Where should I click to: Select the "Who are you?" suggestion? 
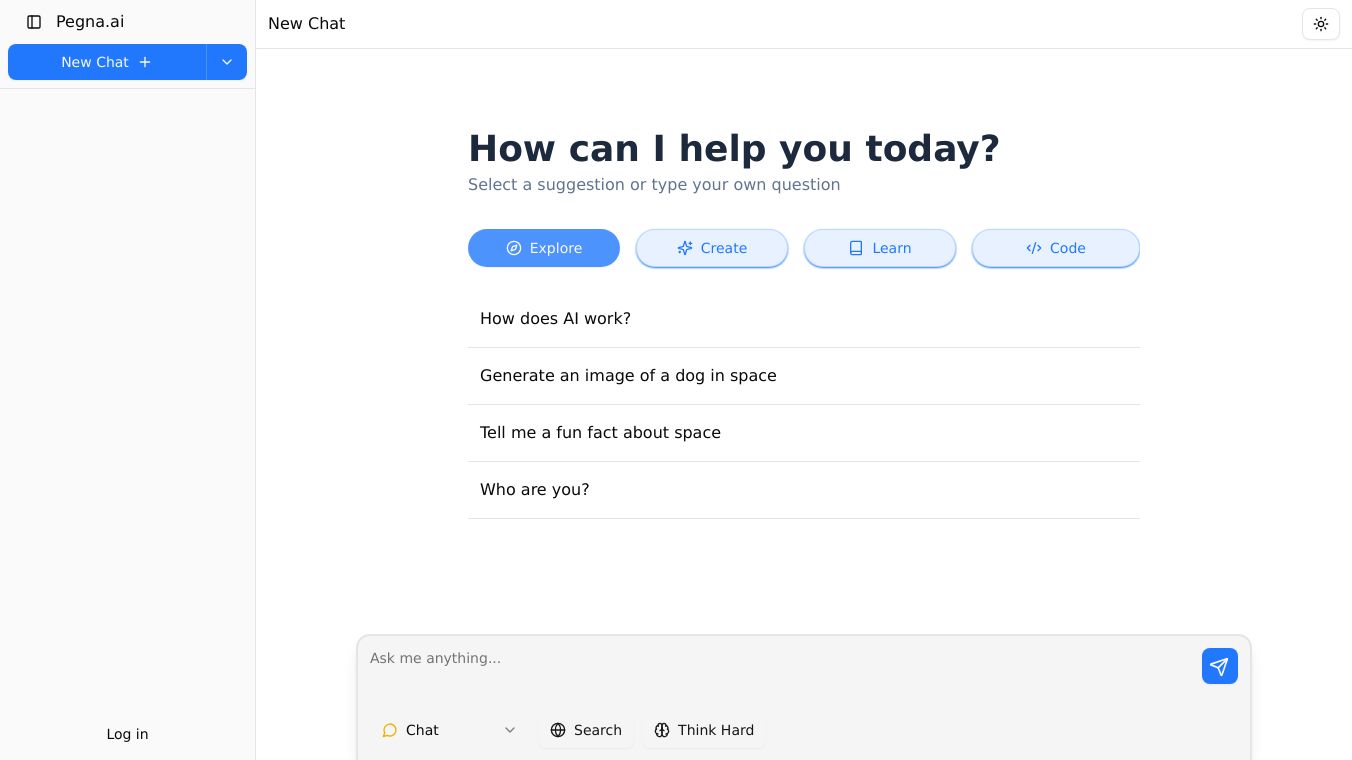pos(535,490)
